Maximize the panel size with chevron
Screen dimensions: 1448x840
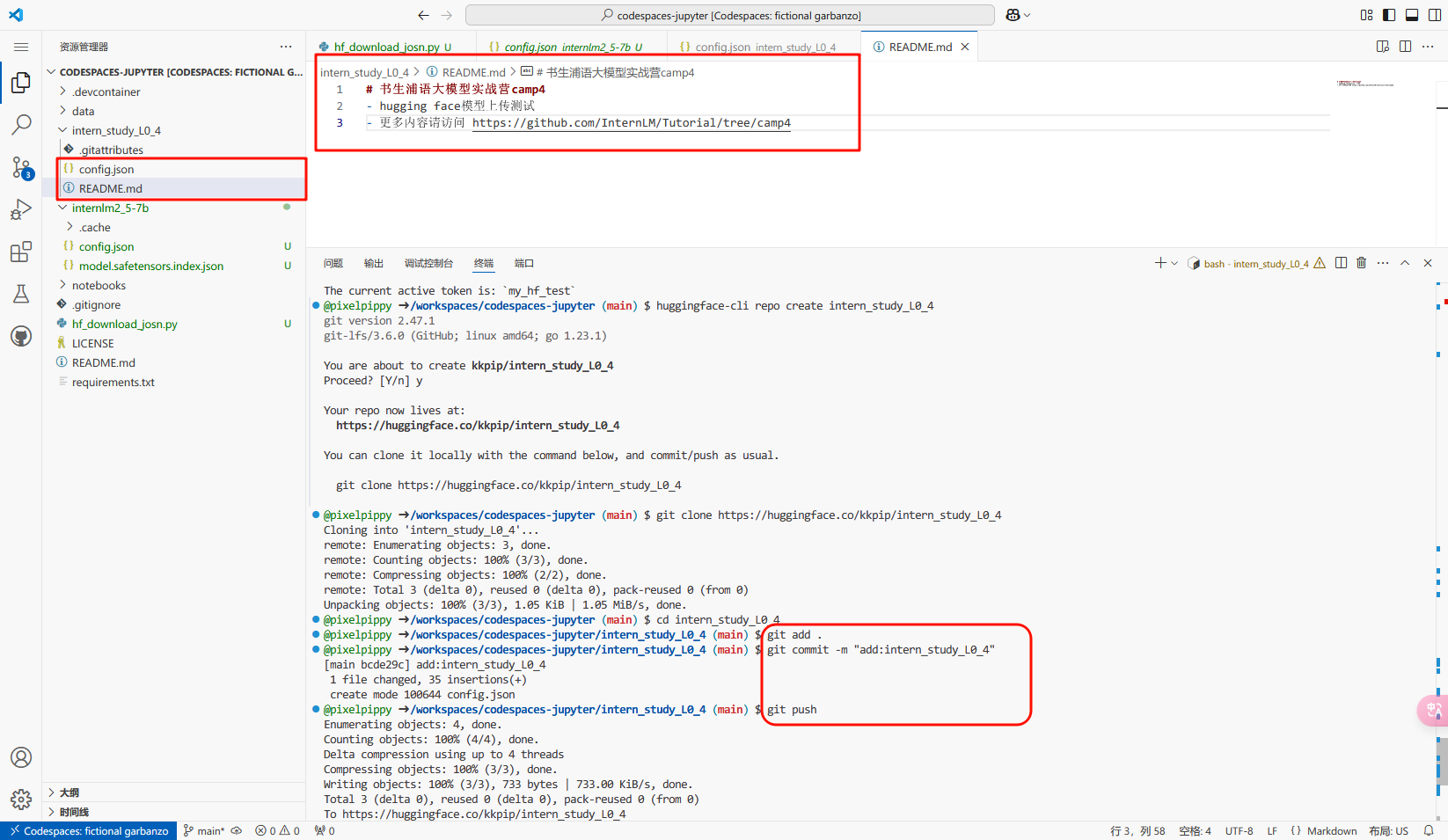1405,263
